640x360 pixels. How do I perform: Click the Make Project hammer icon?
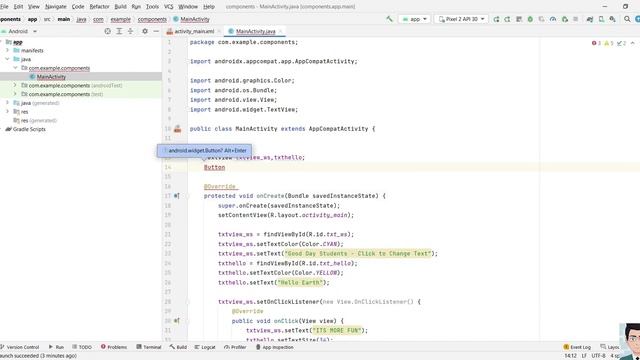pyautogui.click(x=389, y=19)
